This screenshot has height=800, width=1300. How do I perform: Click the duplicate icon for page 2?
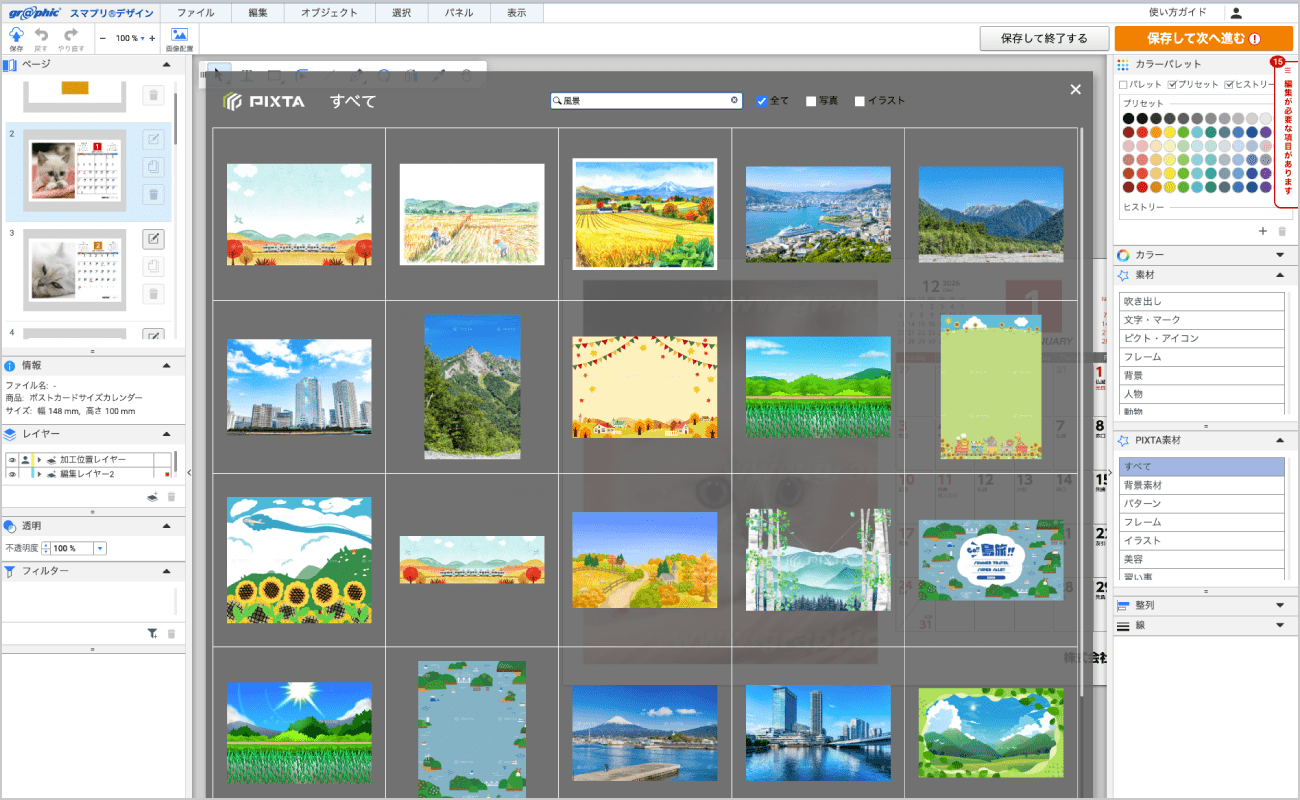(x=153, y=167)
